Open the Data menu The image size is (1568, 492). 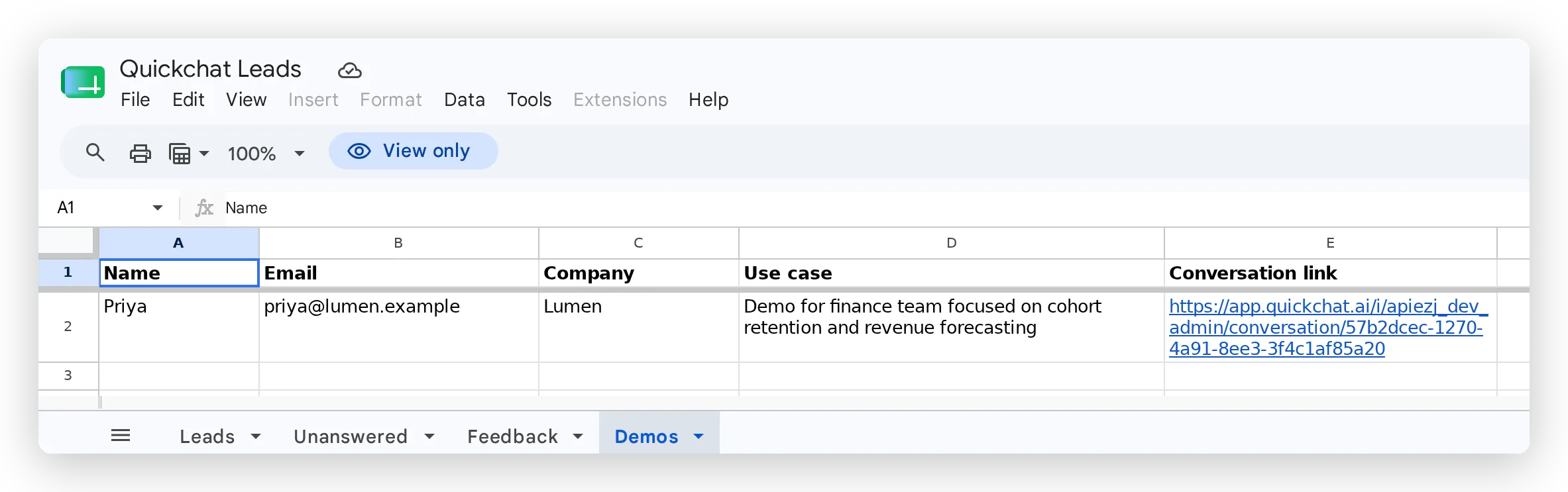(465, 100)
